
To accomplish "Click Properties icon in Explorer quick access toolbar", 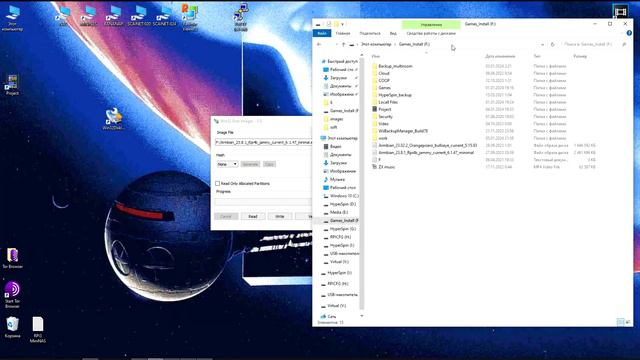I will pos(329,24).
